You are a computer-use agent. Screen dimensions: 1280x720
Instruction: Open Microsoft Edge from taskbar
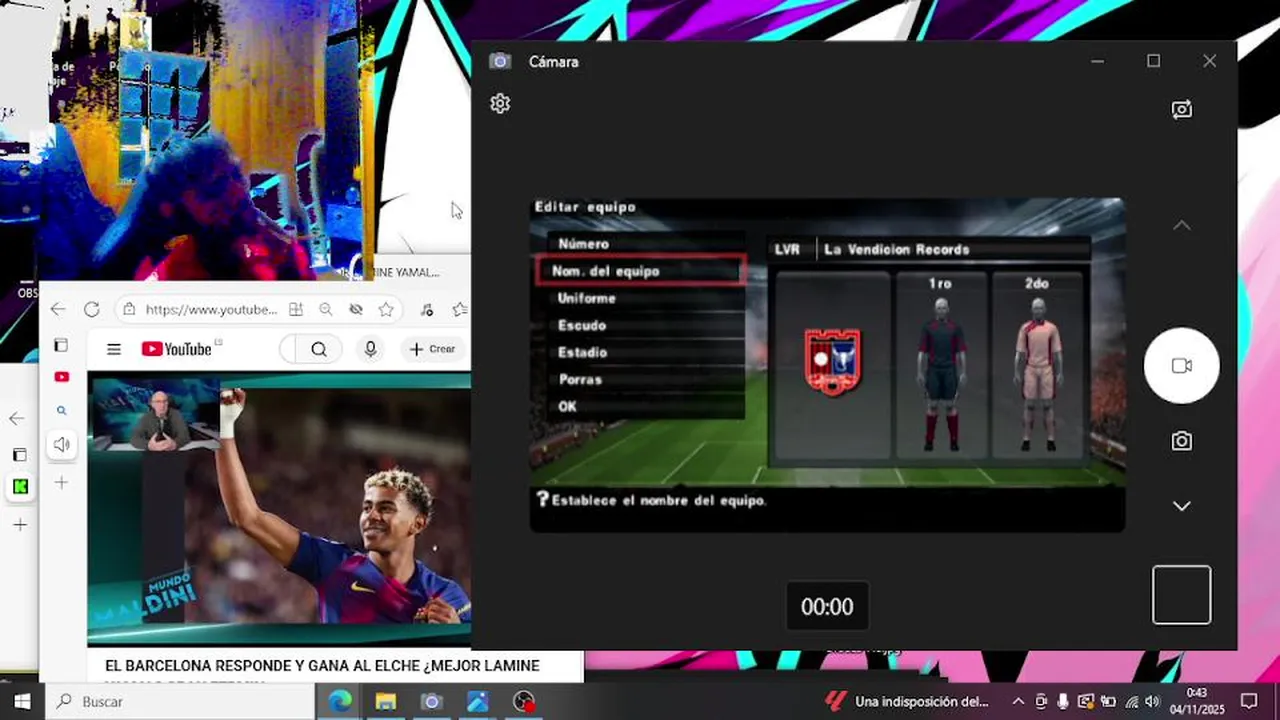coord(340,702)
